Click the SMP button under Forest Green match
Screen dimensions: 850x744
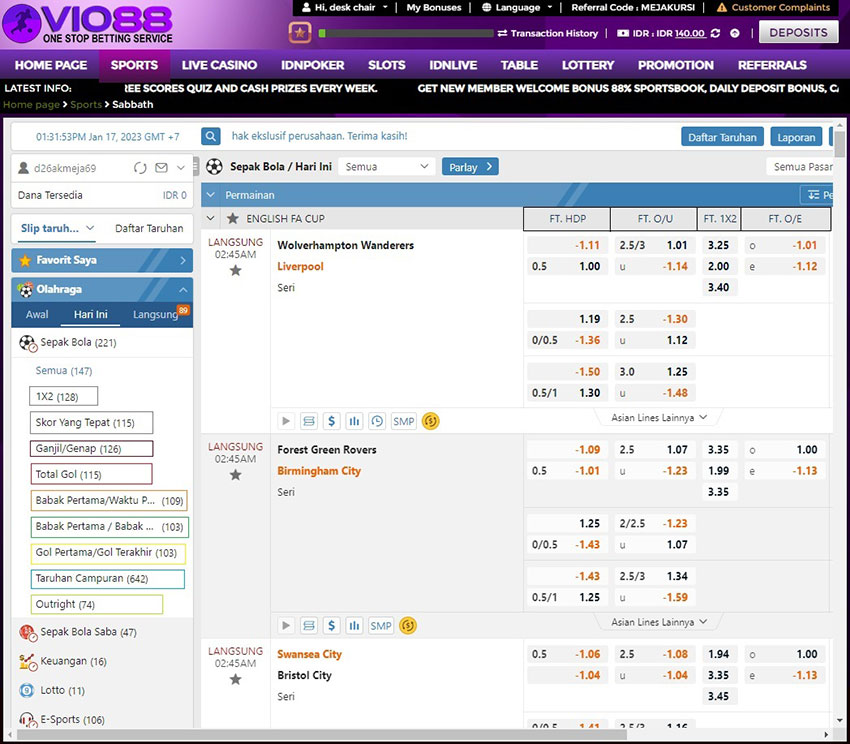[x=381, y=626]
